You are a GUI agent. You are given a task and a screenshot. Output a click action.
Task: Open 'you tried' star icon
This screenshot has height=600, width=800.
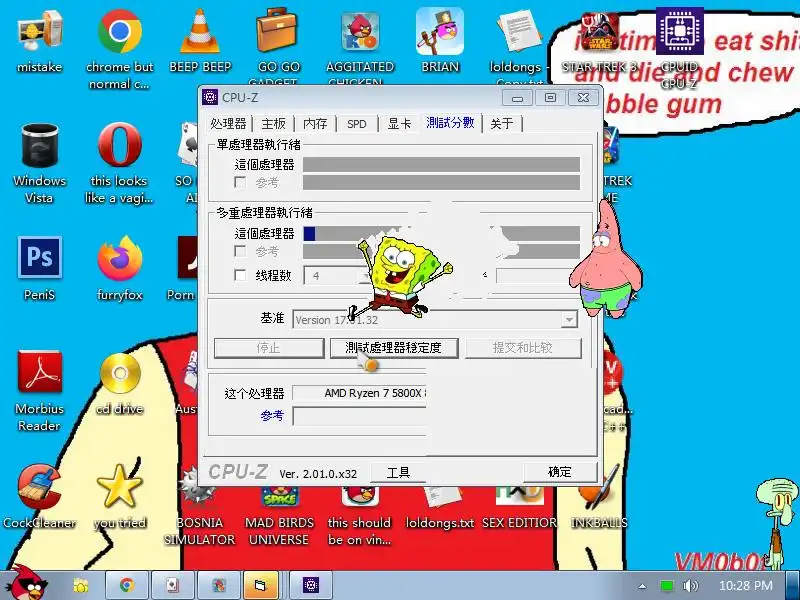[x=120, y=486]
